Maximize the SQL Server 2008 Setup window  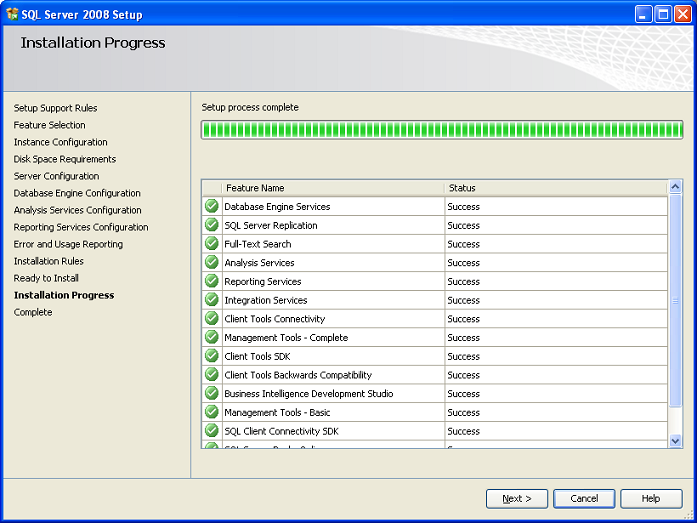coord(663,14)
